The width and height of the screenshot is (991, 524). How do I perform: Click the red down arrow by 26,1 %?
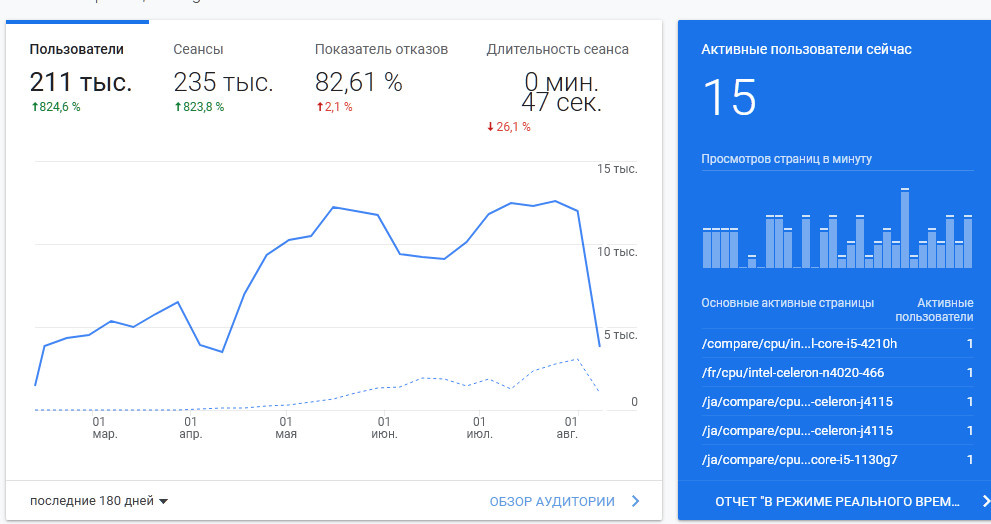pyautogui.click(x=490, y=127)
